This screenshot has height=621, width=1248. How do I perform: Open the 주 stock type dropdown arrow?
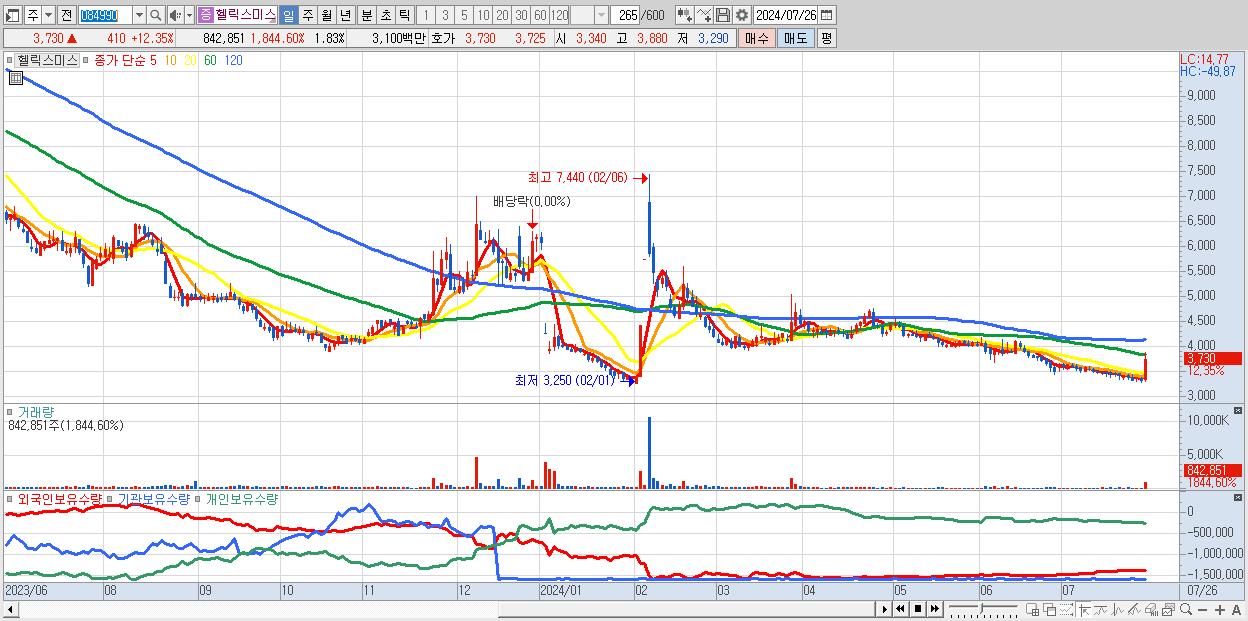pyautogui.click(x=48, y=15)
